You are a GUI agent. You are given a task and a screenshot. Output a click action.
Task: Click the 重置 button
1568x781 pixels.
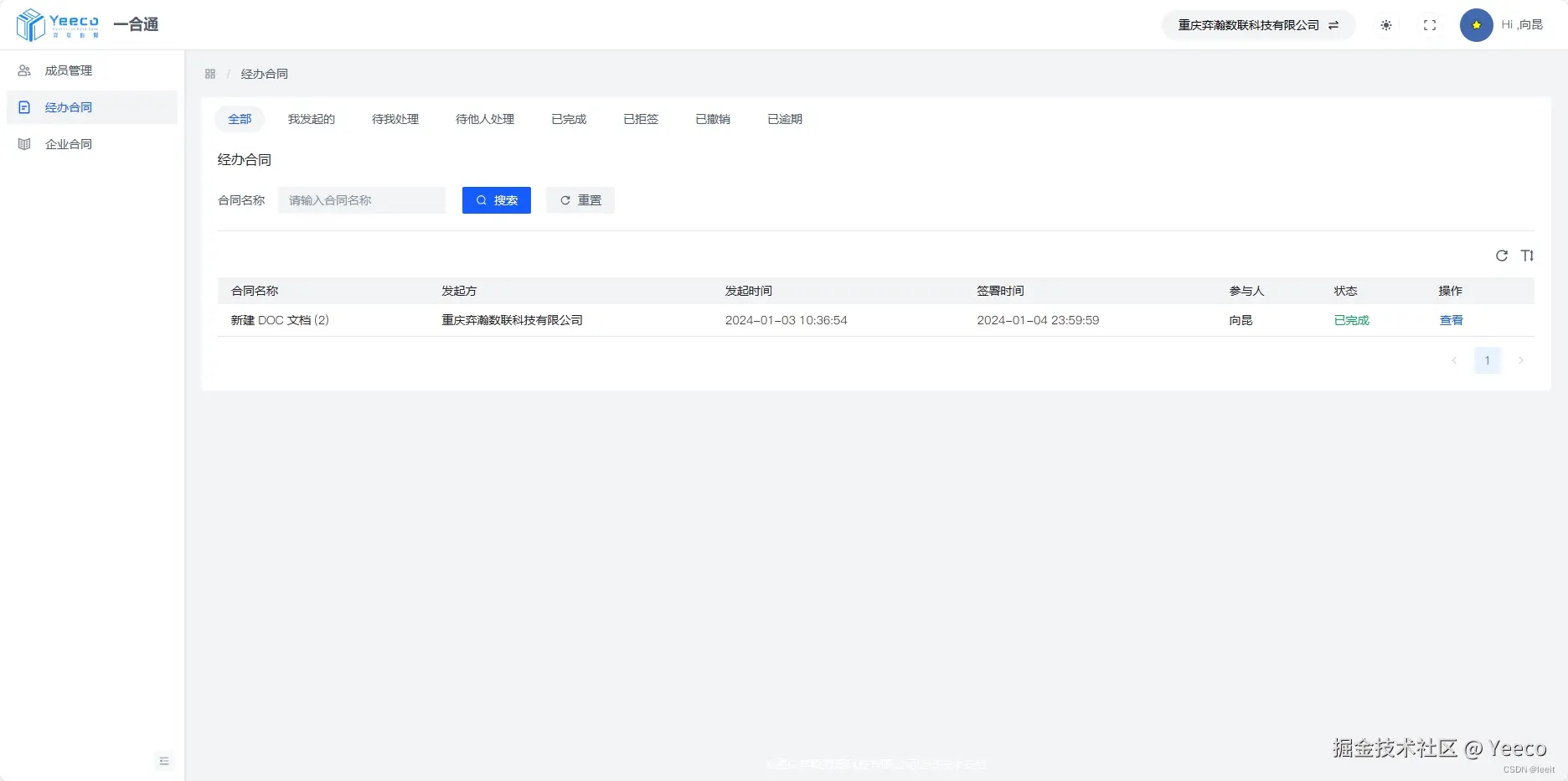point(580,200)
